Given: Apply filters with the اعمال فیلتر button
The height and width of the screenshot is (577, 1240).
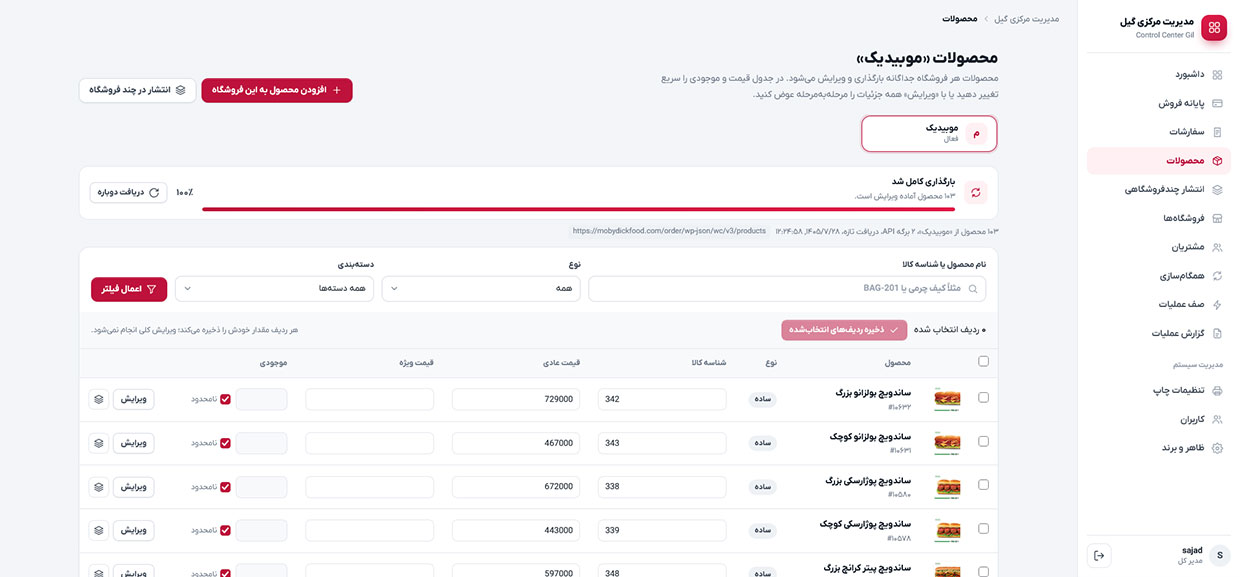Looking at the screenshot, I should tap(129, 289).
